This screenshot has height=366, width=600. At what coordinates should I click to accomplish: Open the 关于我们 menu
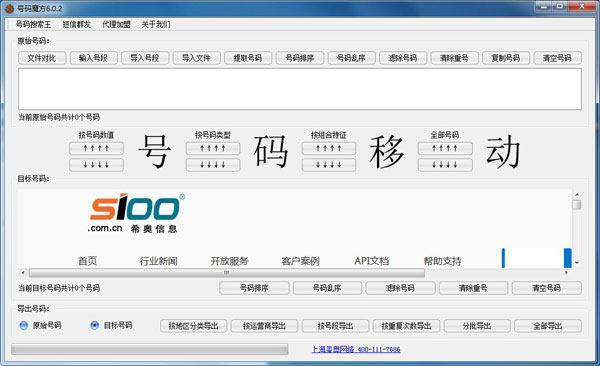click(156, 25)
